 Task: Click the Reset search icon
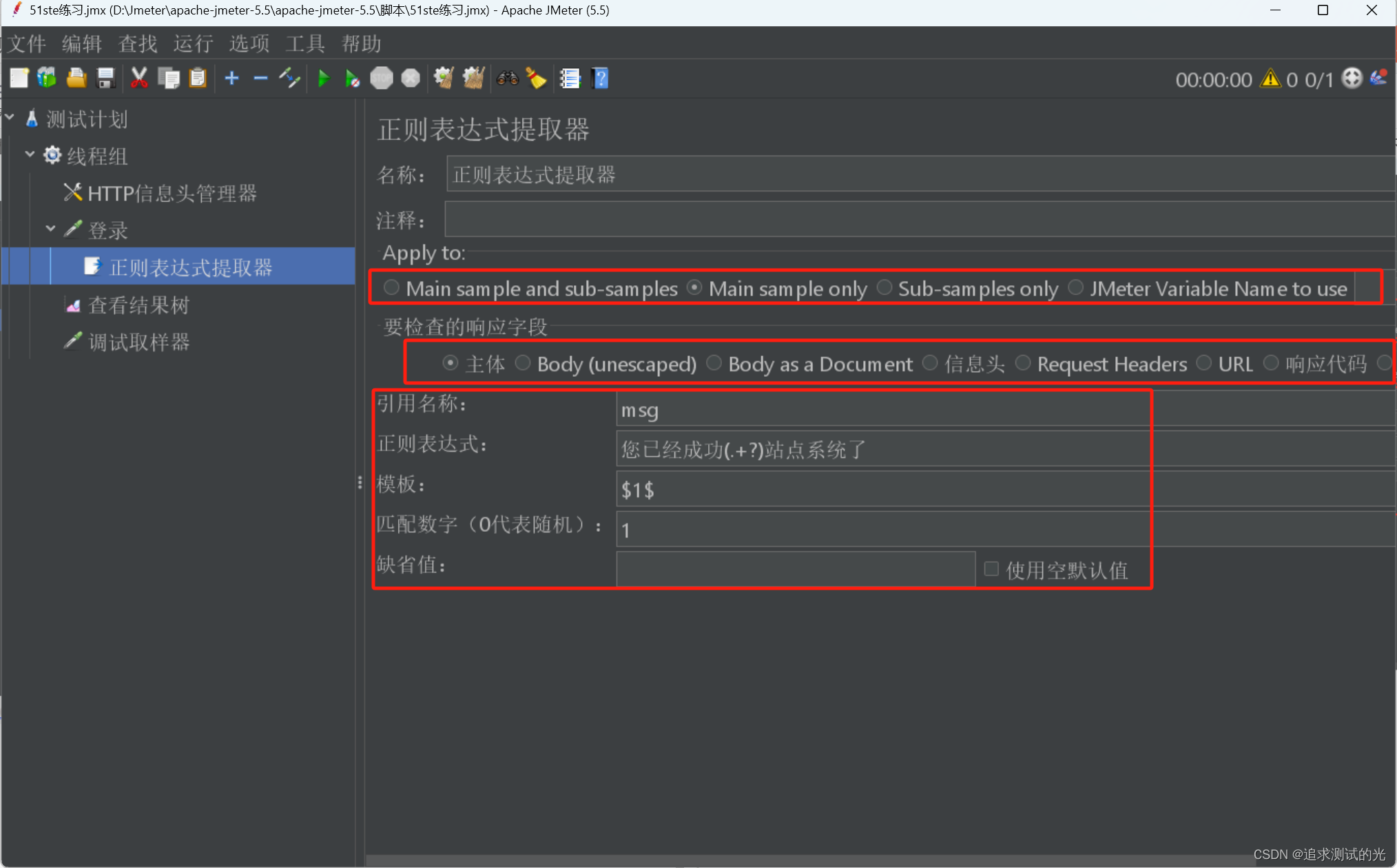[536, 79]
